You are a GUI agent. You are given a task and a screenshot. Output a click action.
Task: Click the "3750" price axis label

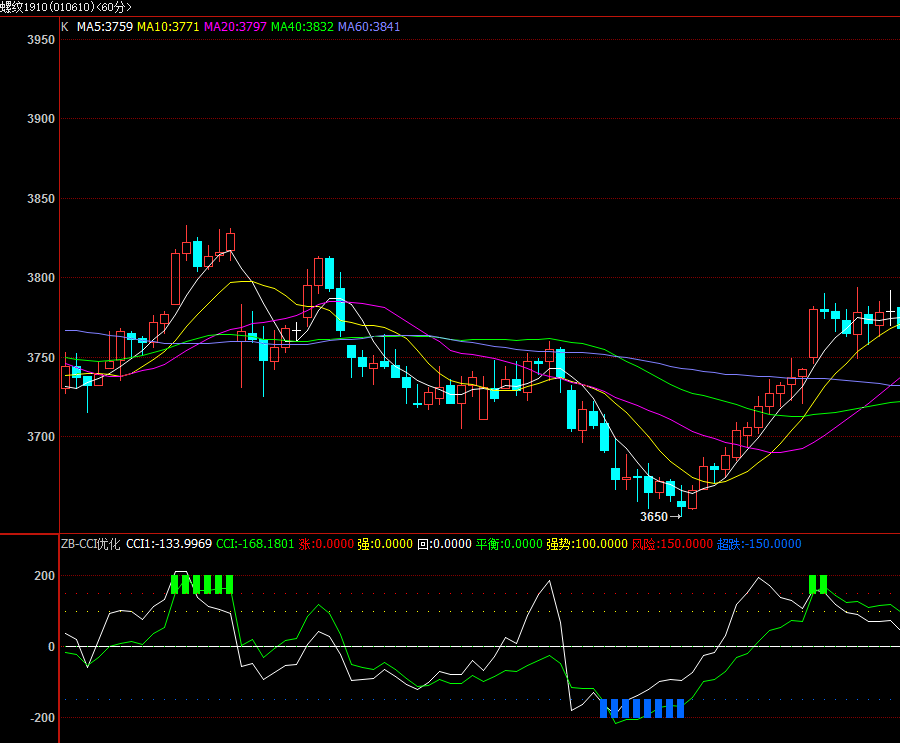point(41,358)
